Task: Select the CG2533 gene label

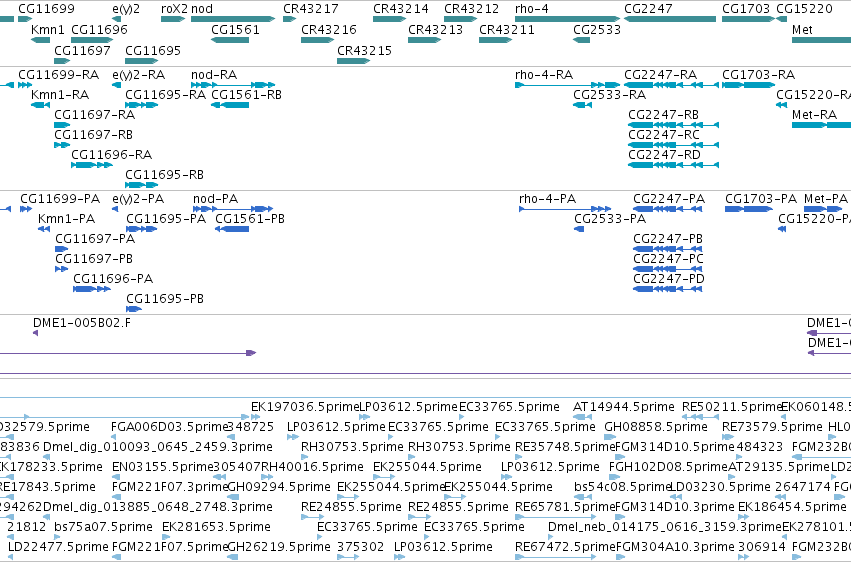Action: 596,29
